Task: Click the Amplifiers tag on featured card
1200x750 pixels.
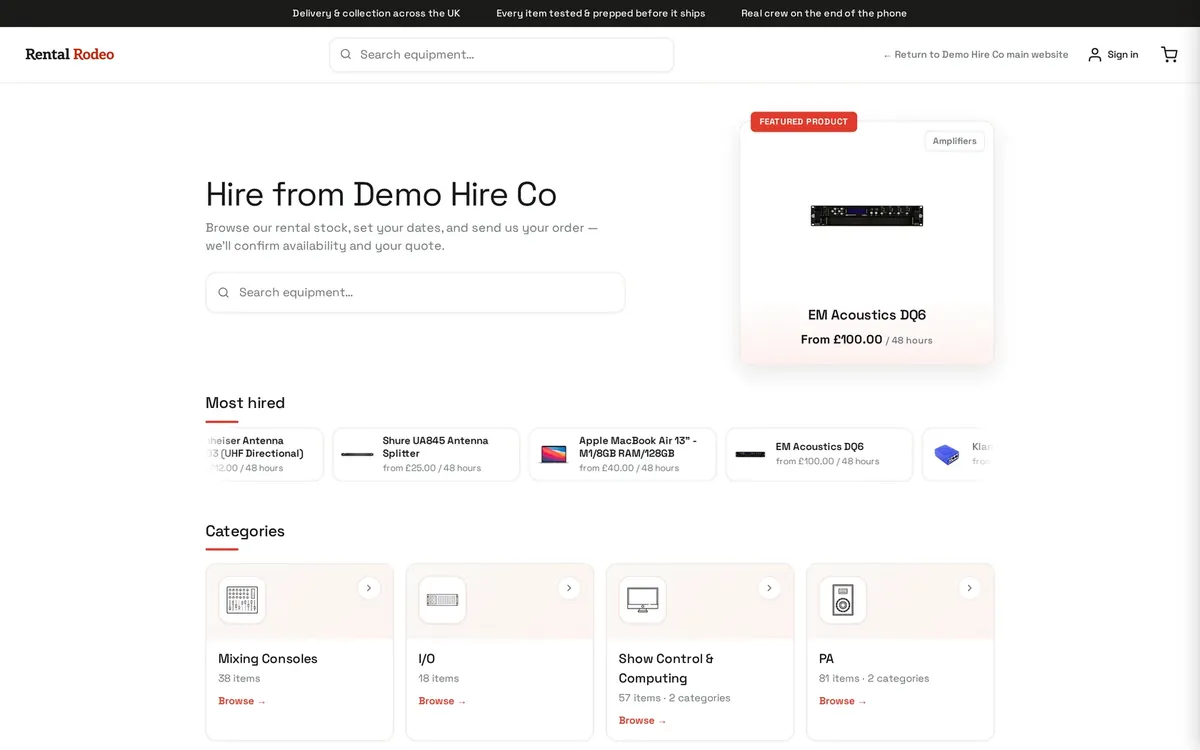Action: coord(954,141)
